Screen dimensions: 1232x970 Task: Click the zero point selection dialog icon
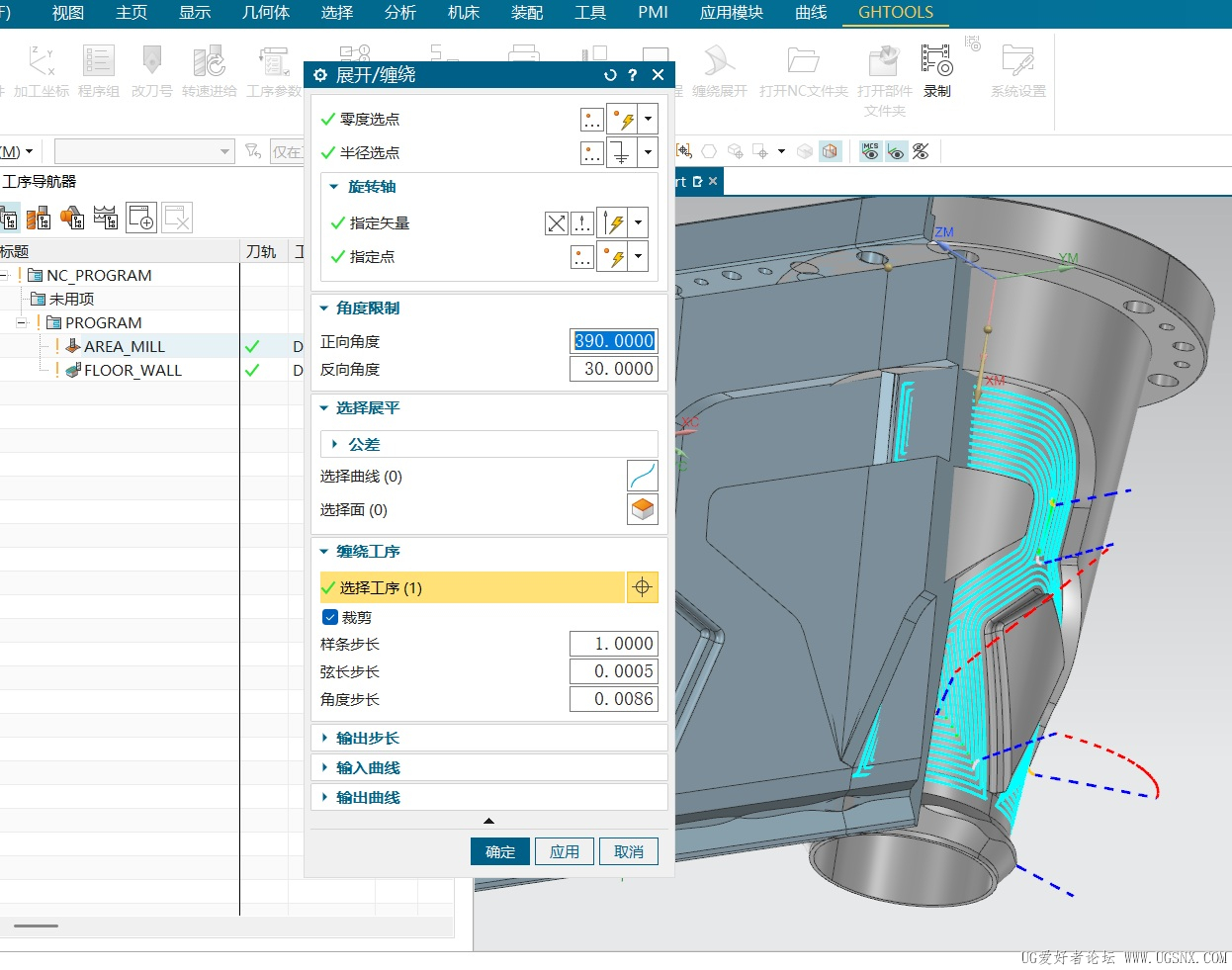tap(591, 120)
